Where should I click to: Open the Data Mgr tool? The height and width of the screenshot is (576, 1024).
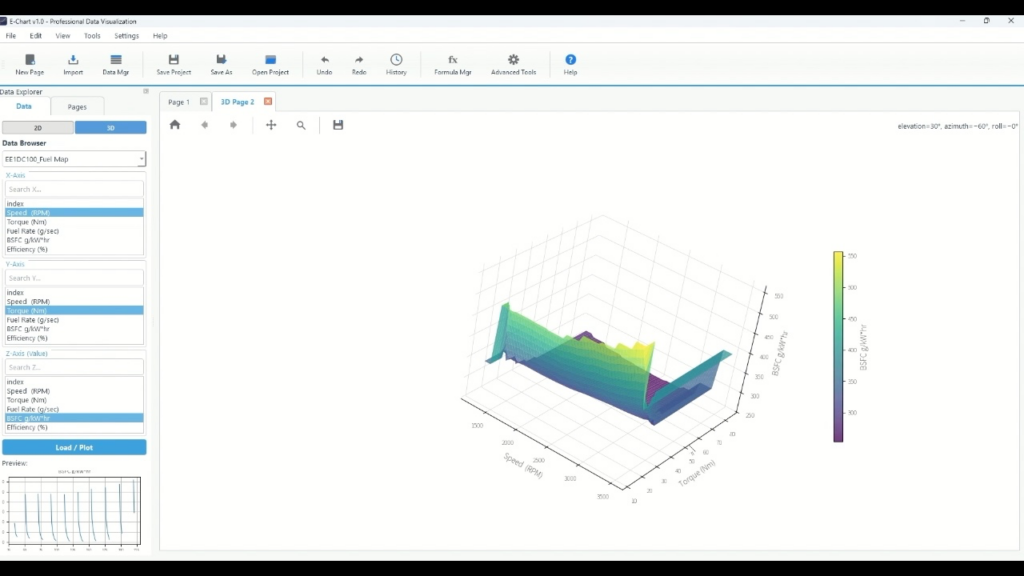tap(116, 60)
